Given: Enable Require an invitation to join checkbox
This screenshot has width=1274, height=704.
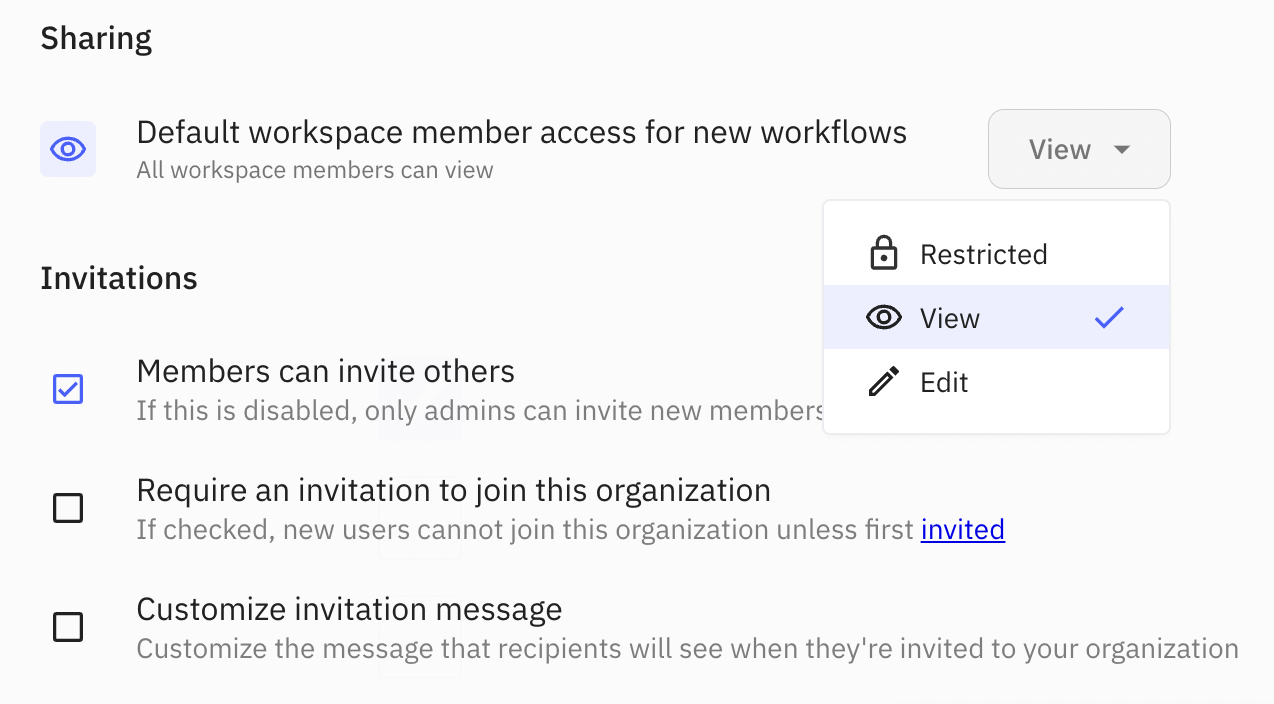Looking at the screenshot, I should tap(68, 509).
